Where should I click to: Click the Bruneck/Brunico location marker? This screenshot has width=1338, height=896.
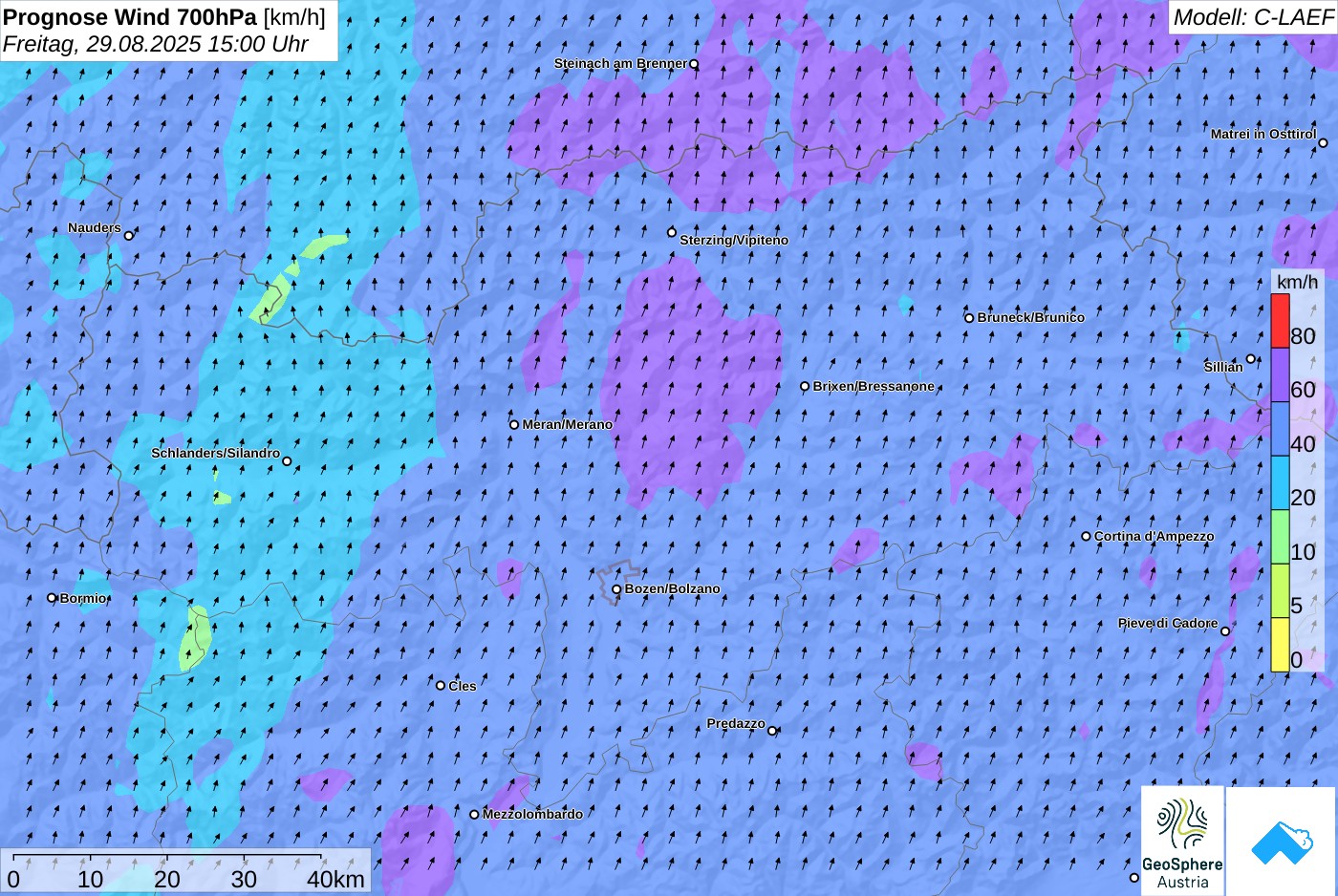tap(969, 318)
